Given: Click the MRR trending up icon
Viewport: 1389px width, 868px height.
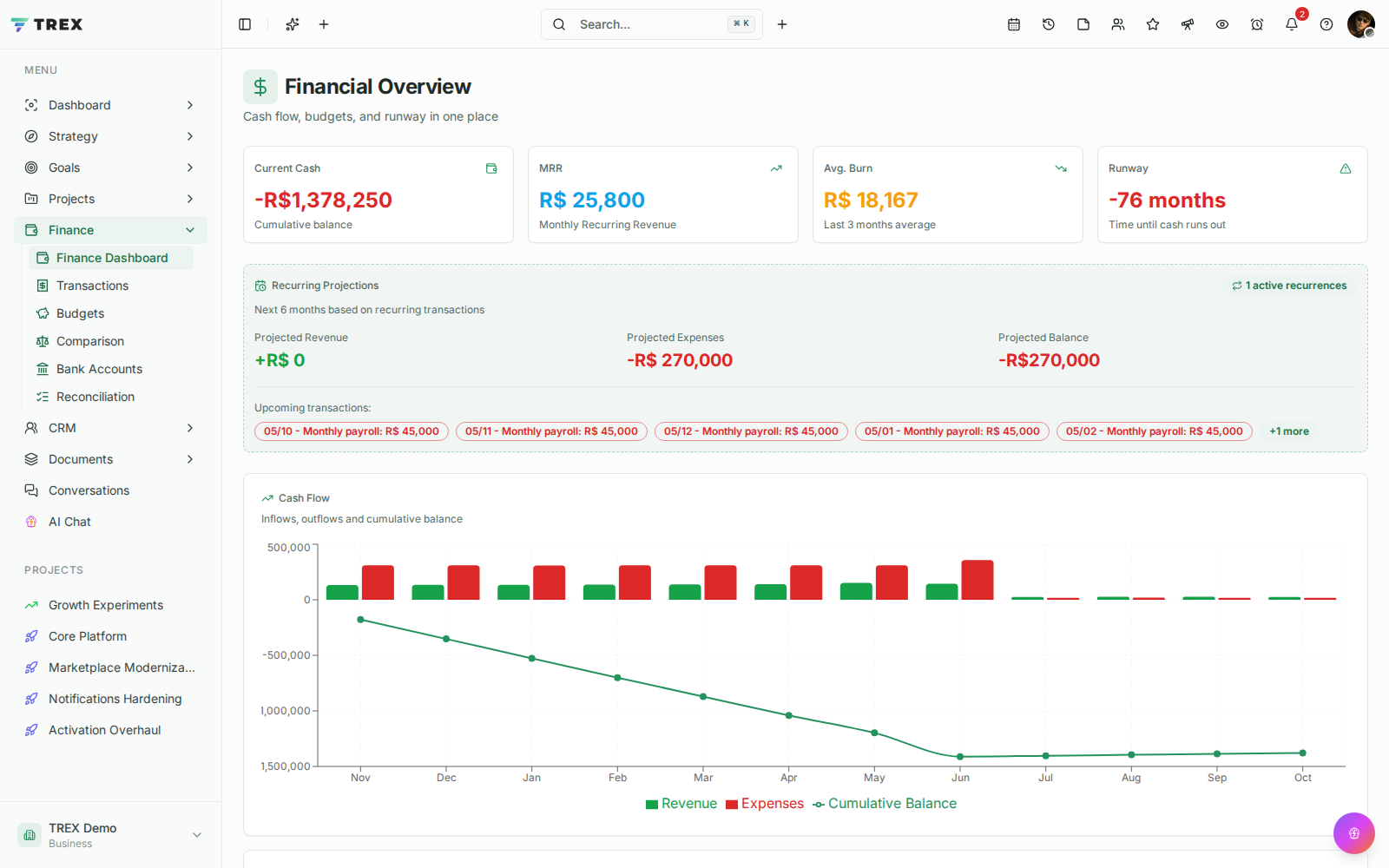Looking at the screenshot, I should (x=776, y=168).
